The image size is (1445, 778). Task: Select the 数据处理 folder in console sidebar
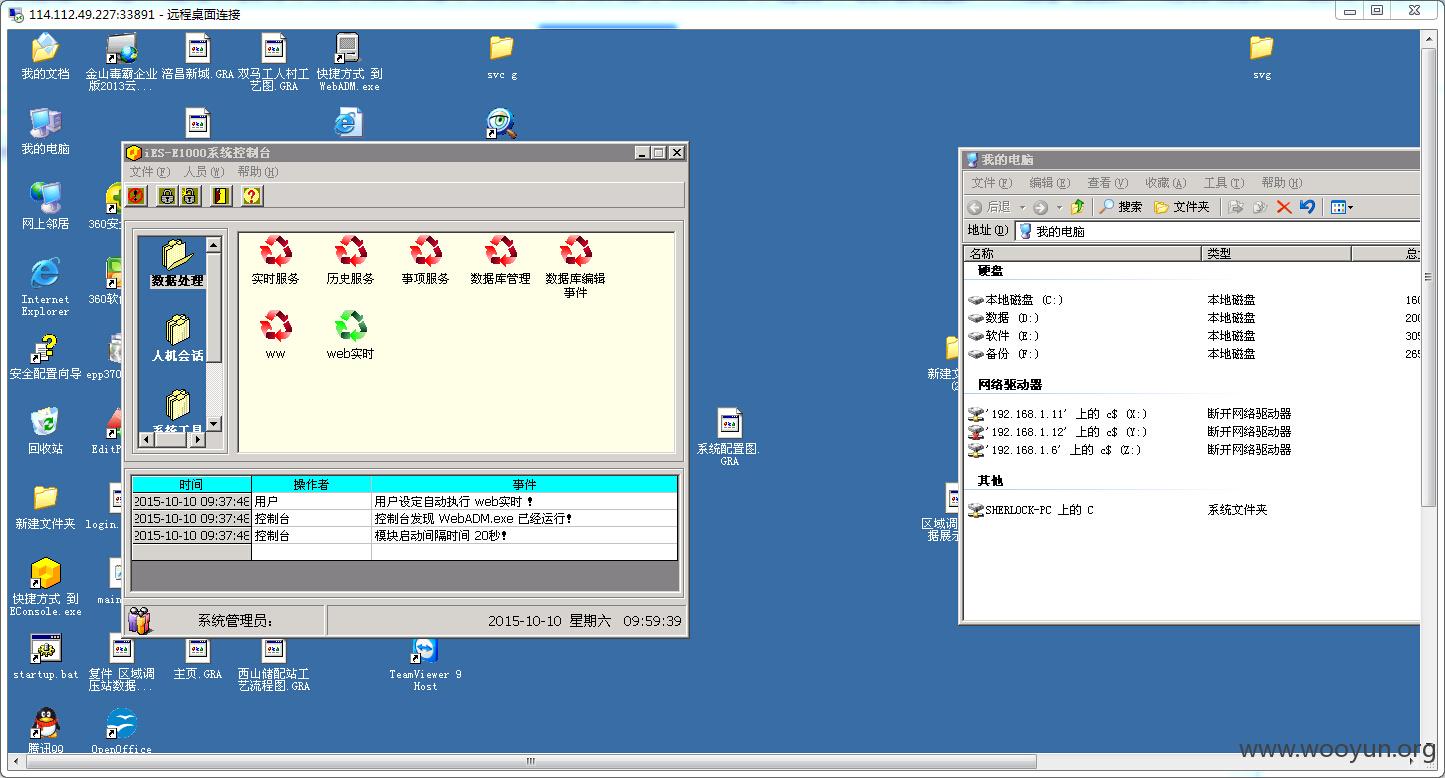(x=177, y=263)
